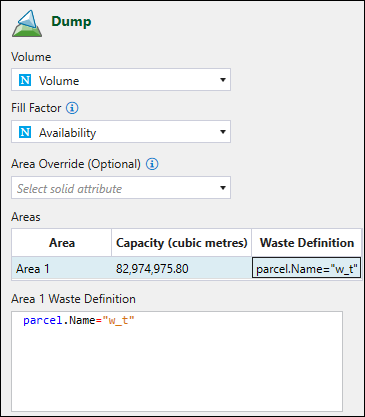
Task: Click the Dump mountain icon
Action: point(27,24)
